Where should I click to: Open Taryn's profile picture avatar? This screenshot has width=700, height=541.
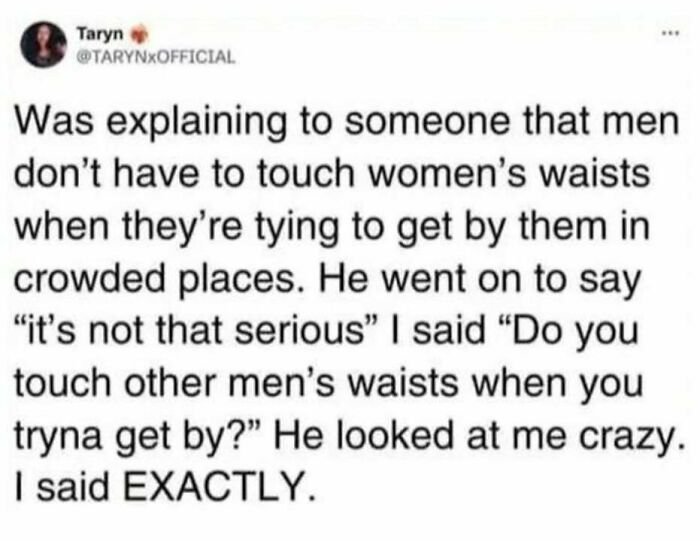point(43,44)
